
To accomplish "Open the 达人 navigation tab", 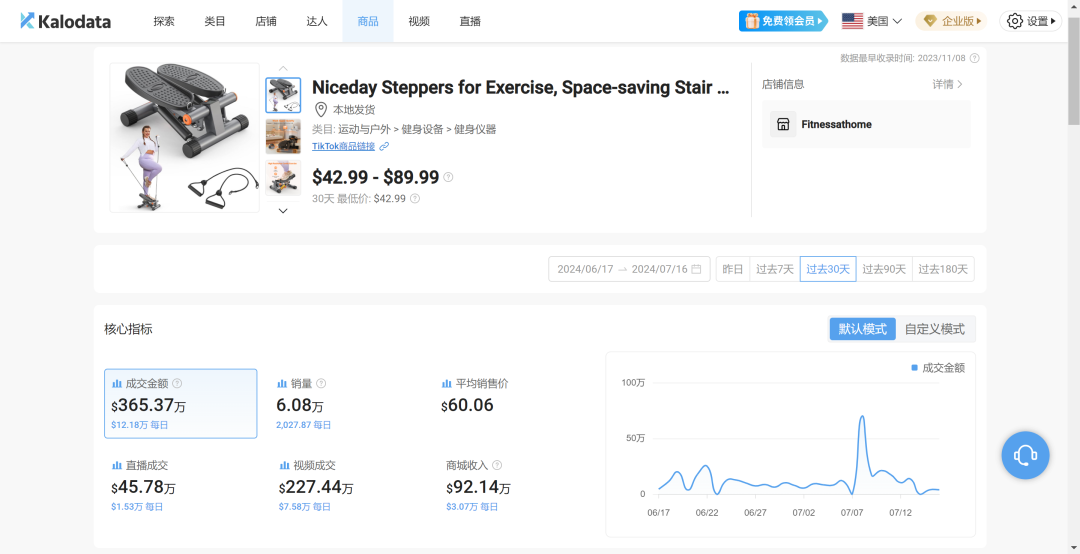I will click(x=317, y=21).
